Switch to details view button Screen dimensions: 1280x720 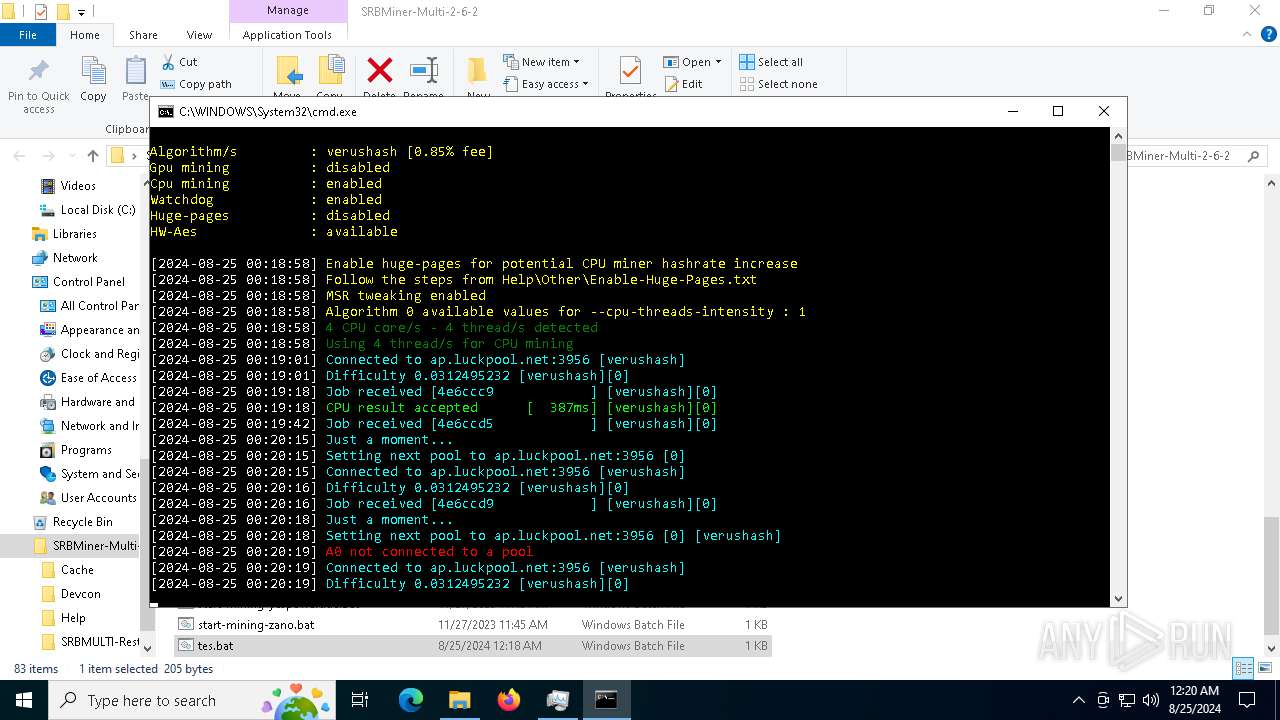coord(1243,669)
